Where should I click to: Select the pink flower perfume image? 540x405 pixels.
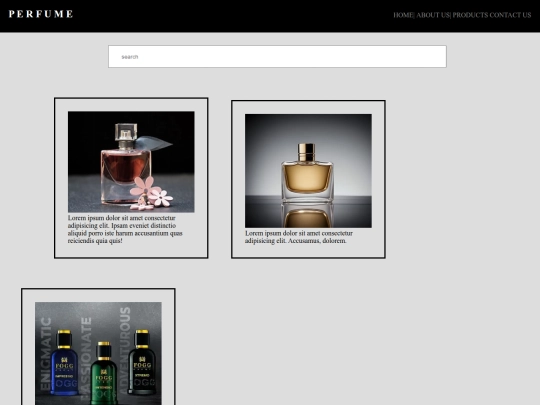click(x=131, y=162)
